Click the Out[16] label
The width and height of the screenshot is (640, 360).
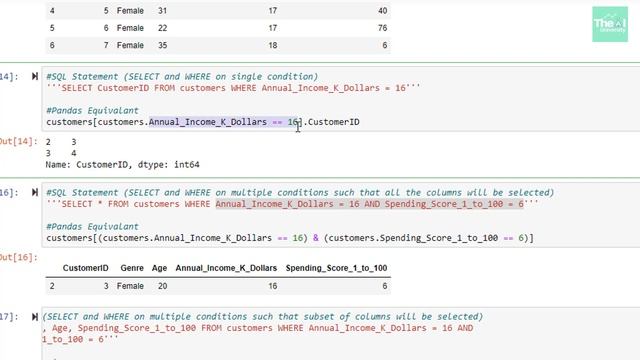[19, 257]
